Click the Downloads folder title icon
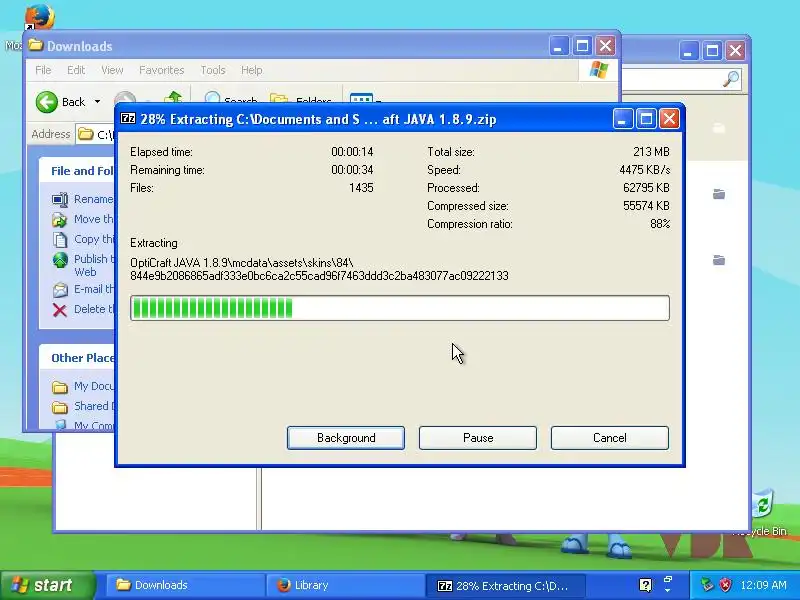 pos(36,45)
